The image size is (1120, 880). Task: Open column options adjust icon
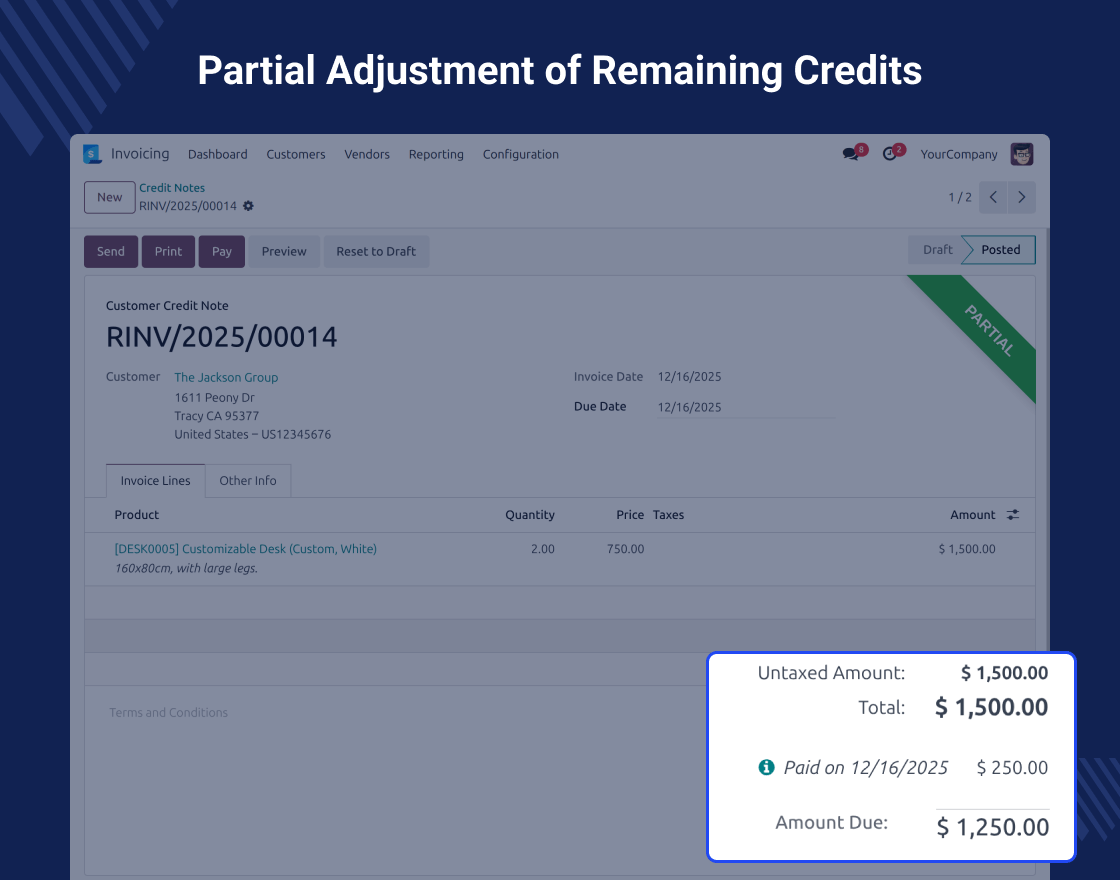(x=1013, y=515)
